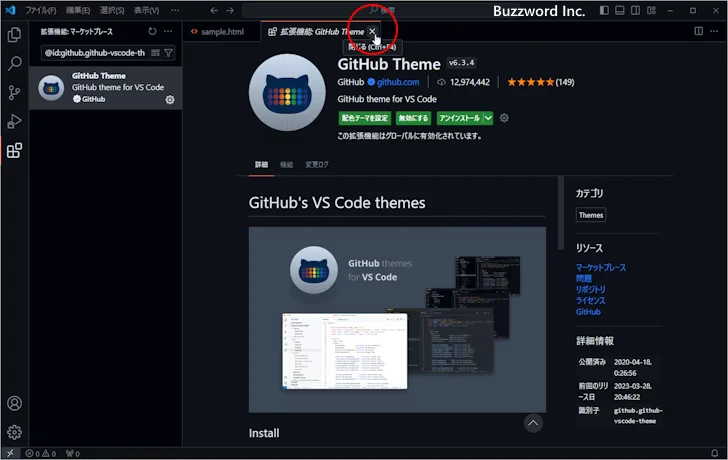Open extensions view more actions menu
The image size is (728, 460).
tap(168, 32)
